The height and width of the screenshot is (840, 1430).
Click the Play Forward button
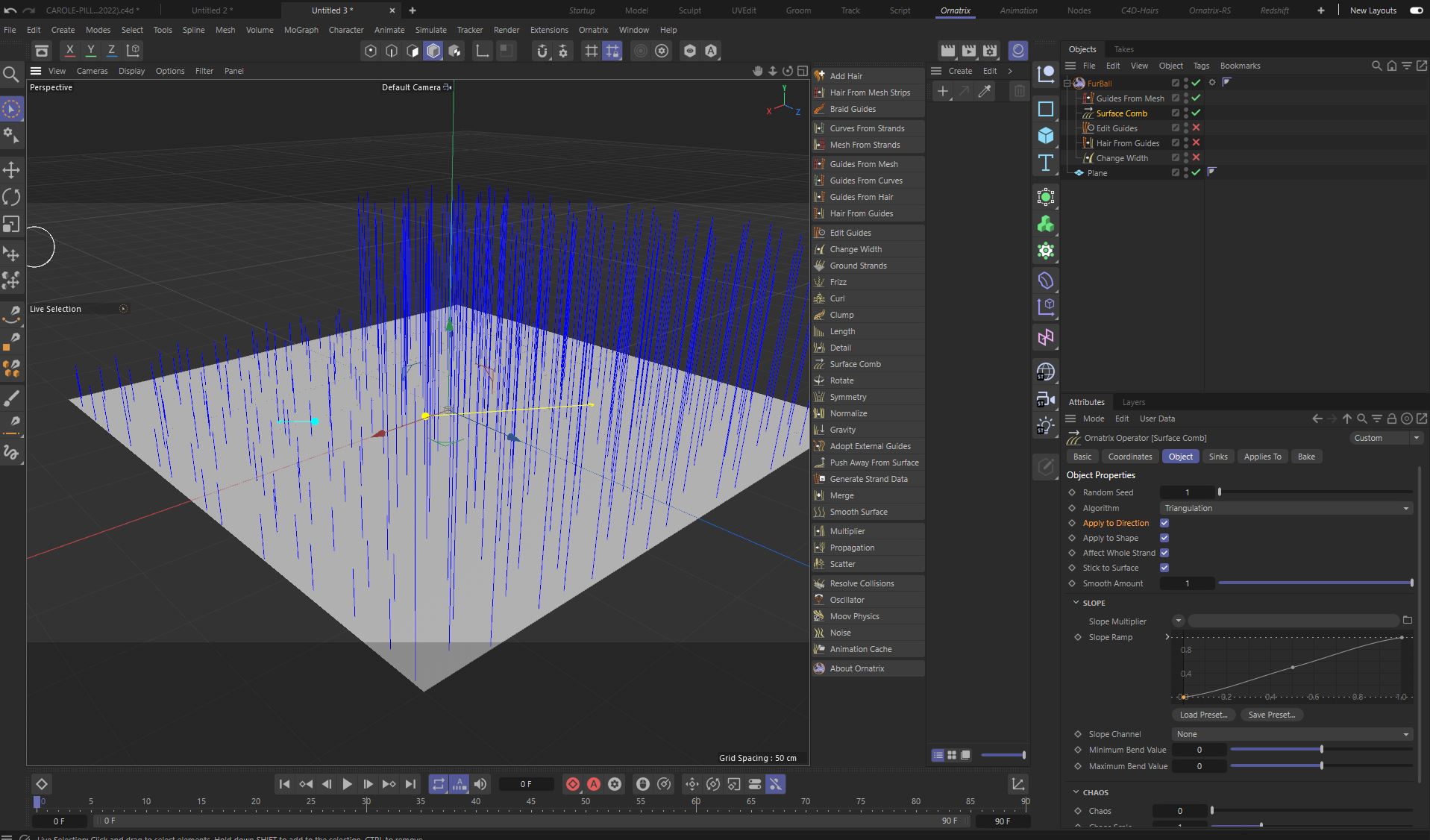tap(347, 784)
